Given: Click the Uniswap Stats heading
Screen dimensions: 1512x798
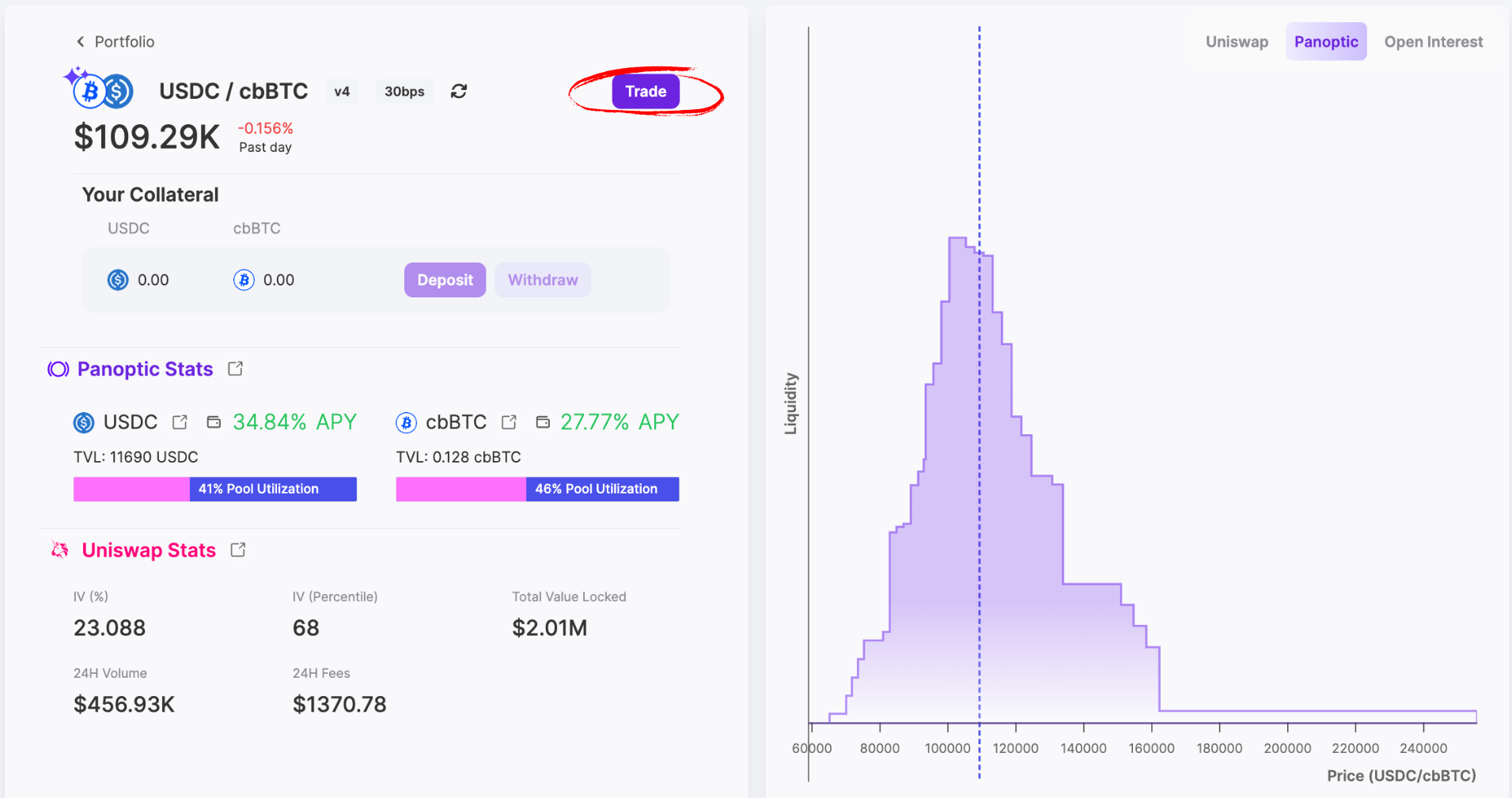Looking at the screenshot, I should 149,550.
